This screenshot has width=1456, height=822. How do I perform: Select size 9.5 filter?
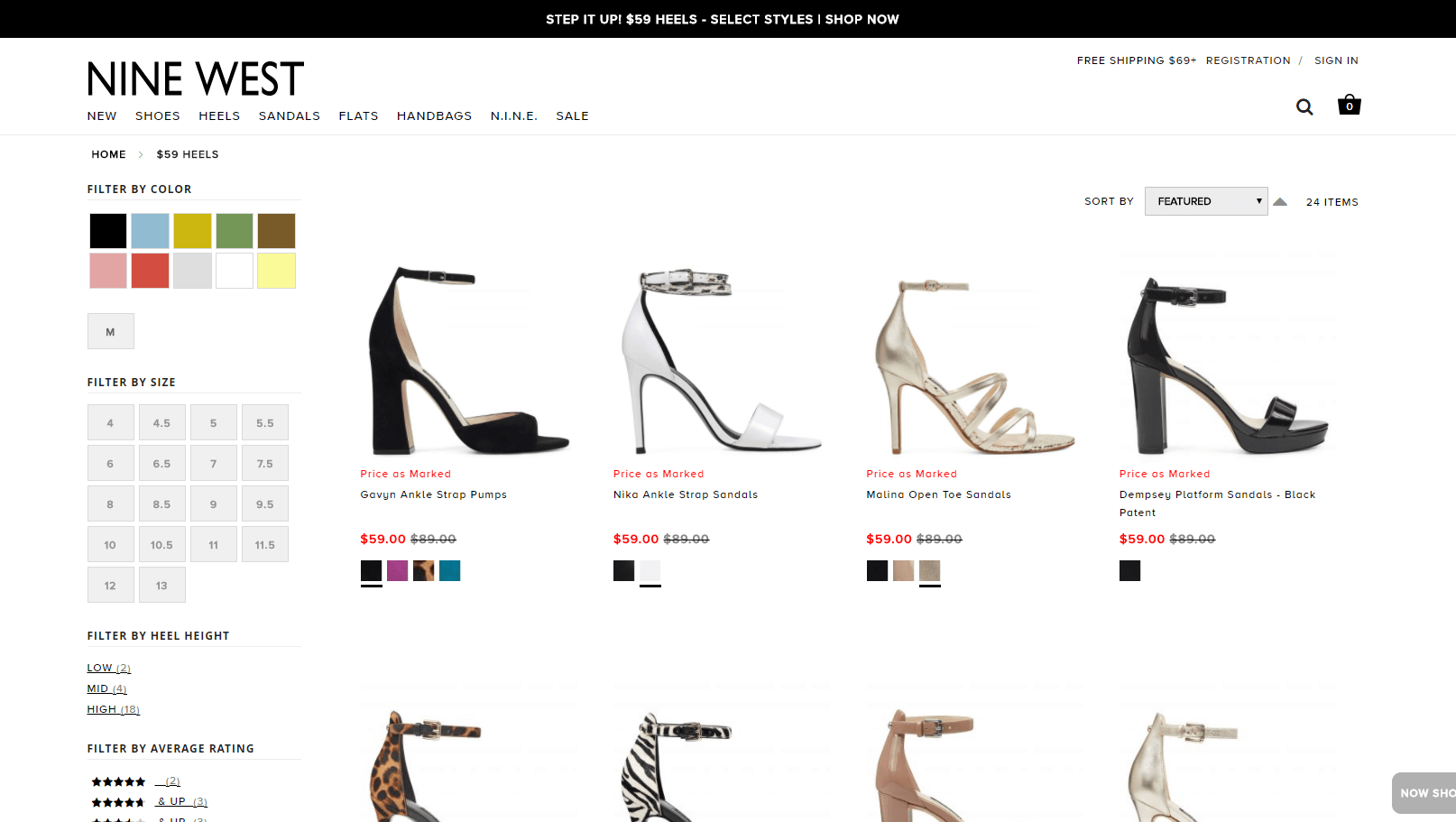pyautogui.click(x=265, y=503)
